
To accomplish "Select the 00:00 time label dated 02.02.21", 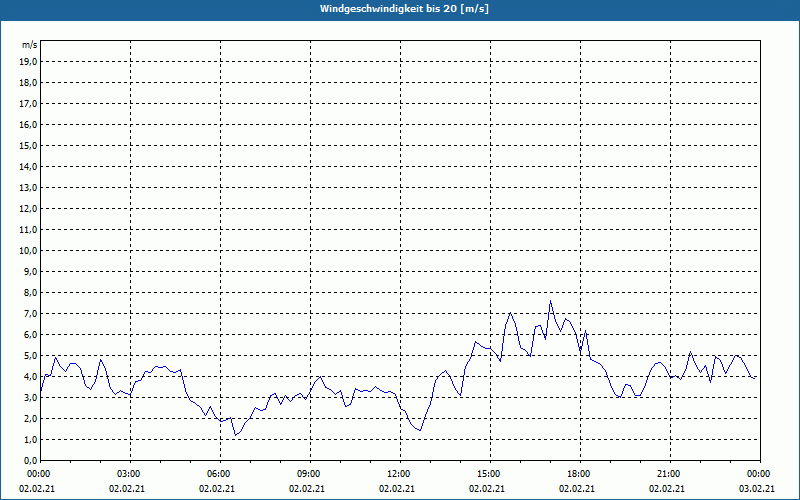I will [x=37, y=474].
